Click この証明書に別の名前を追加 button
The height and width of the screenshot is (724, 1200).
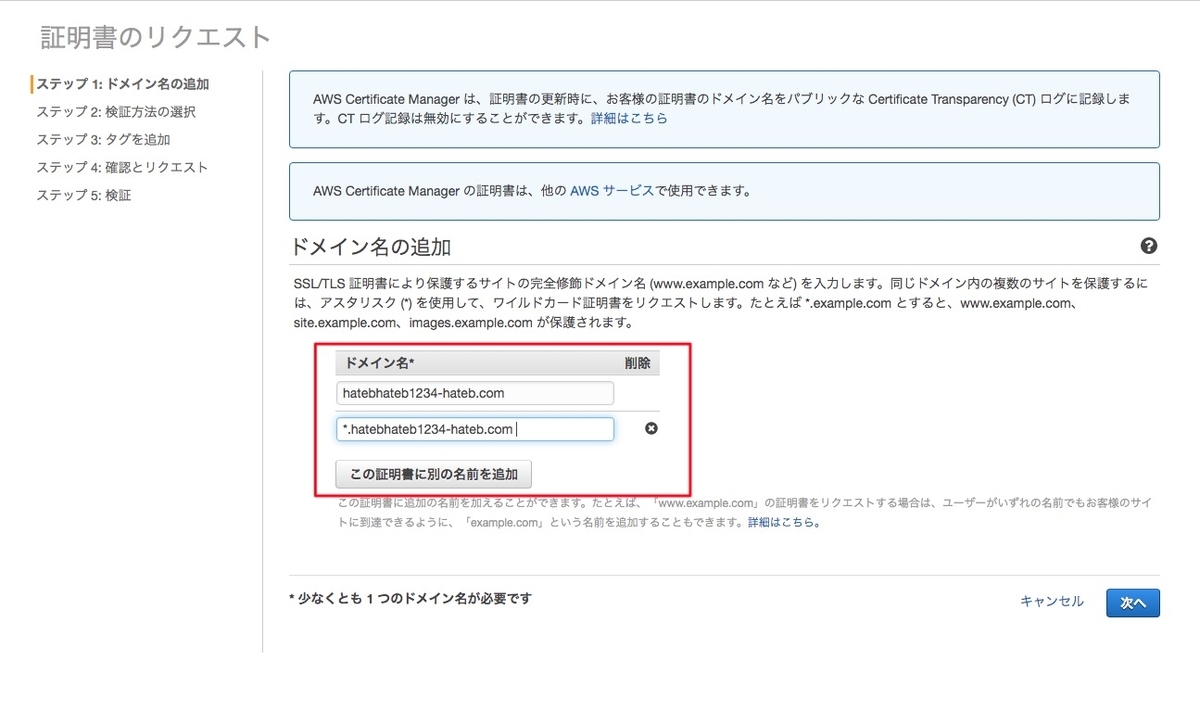[x=434, y=473]
